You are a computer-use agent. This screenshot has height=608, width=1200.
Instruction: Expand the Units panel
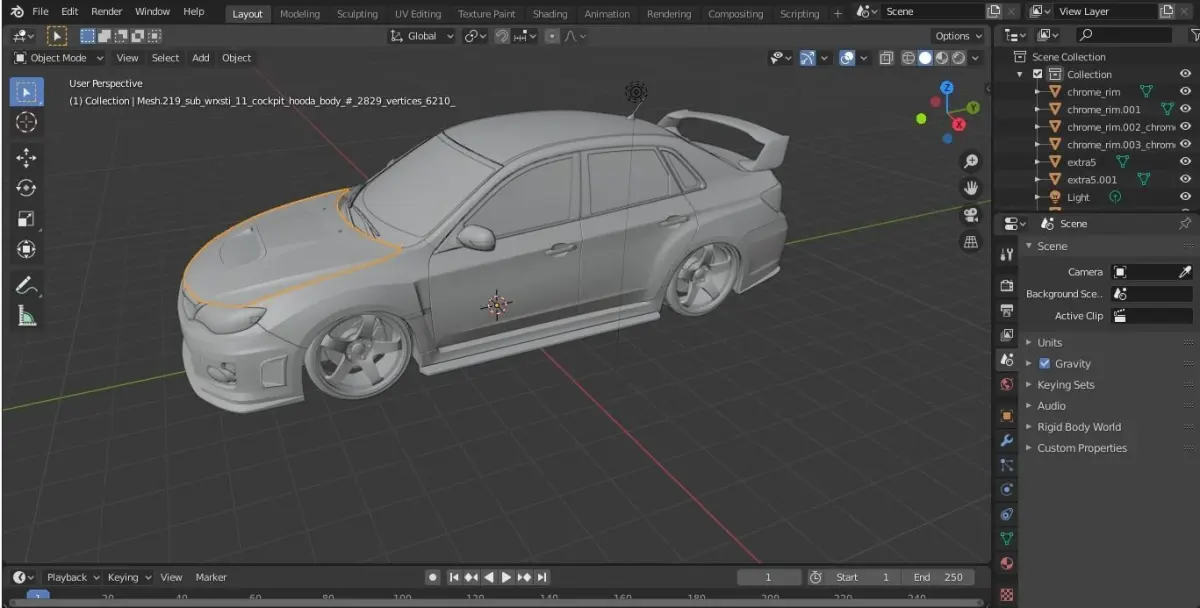[x=1050, y=343]
